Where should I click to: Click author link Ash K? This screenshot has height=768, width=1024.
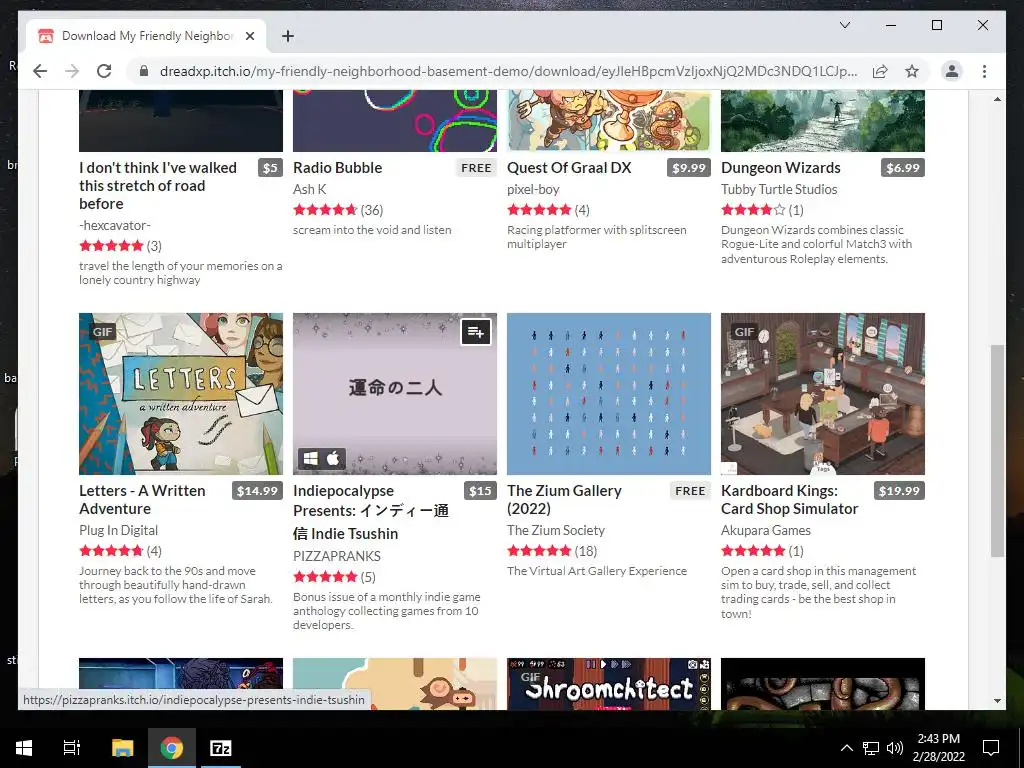click(x=310, y=189)
